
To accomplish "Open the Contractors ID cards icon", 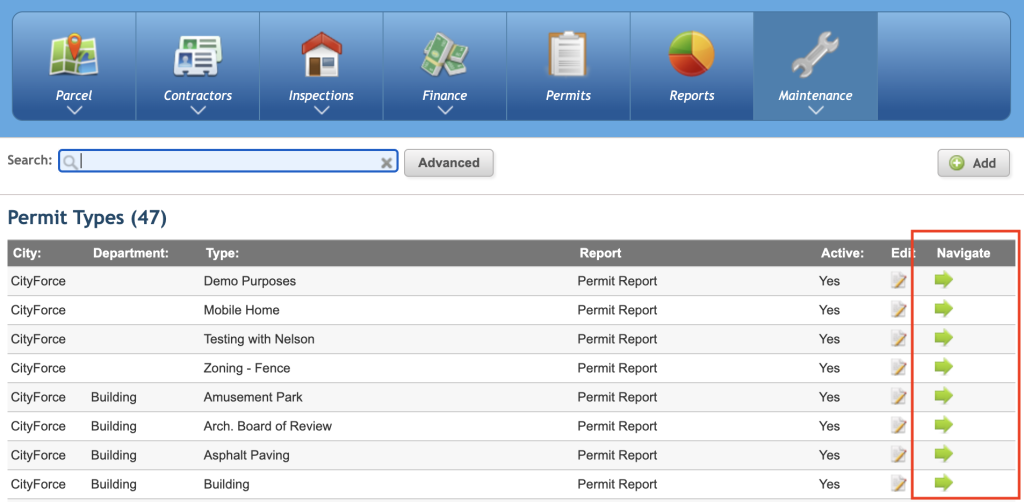I will click(x=197, y=55).
